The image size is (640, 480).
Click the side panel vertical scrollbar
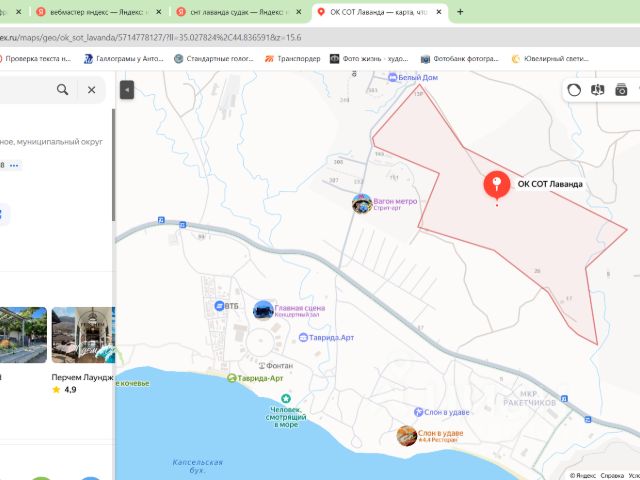113,165
